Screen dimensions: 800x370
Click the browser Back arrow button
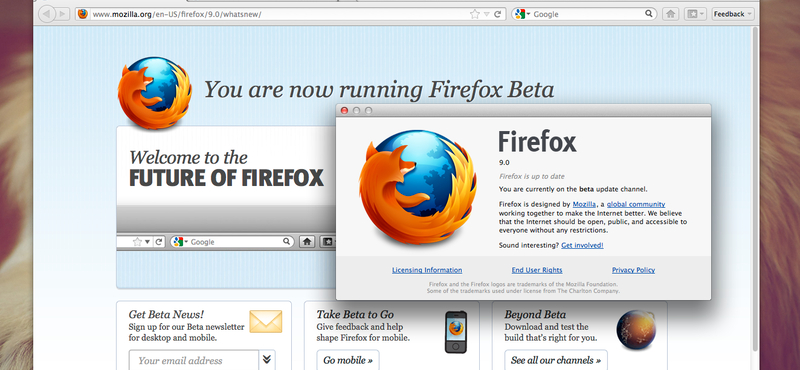click(46, 14)
